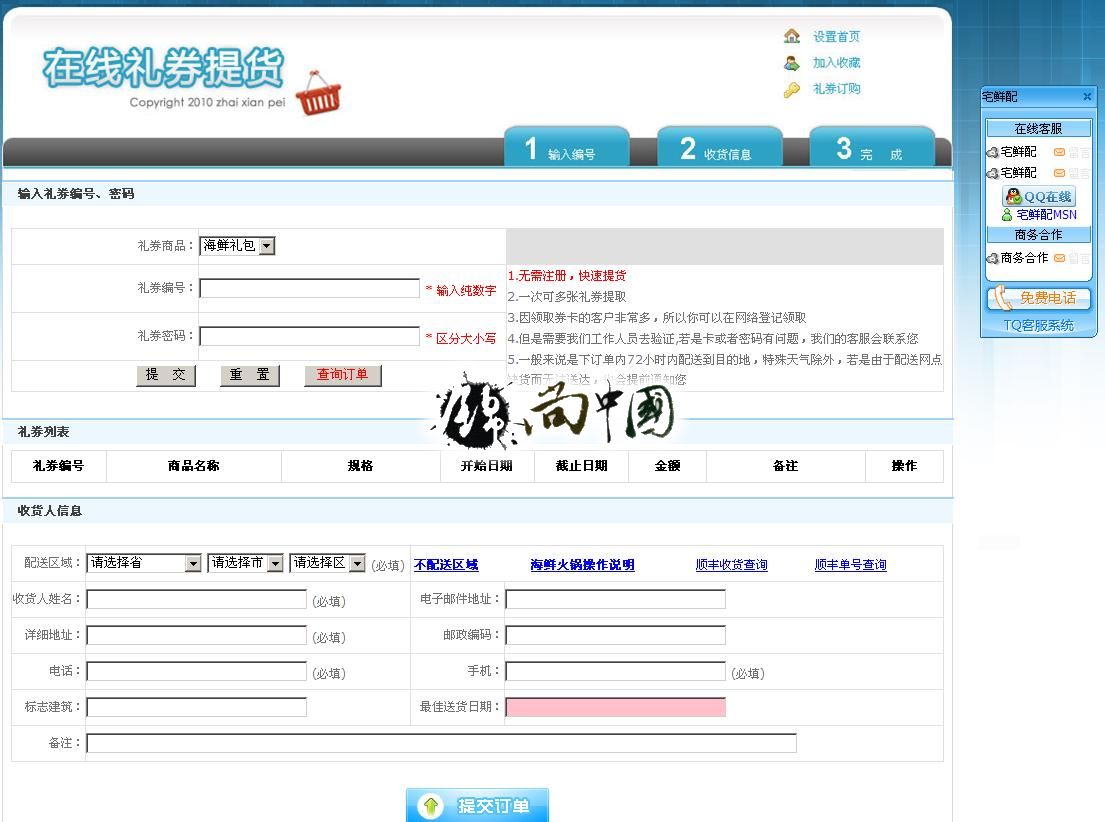
Task: Click the 规格 column header
Action: [361, 466]
